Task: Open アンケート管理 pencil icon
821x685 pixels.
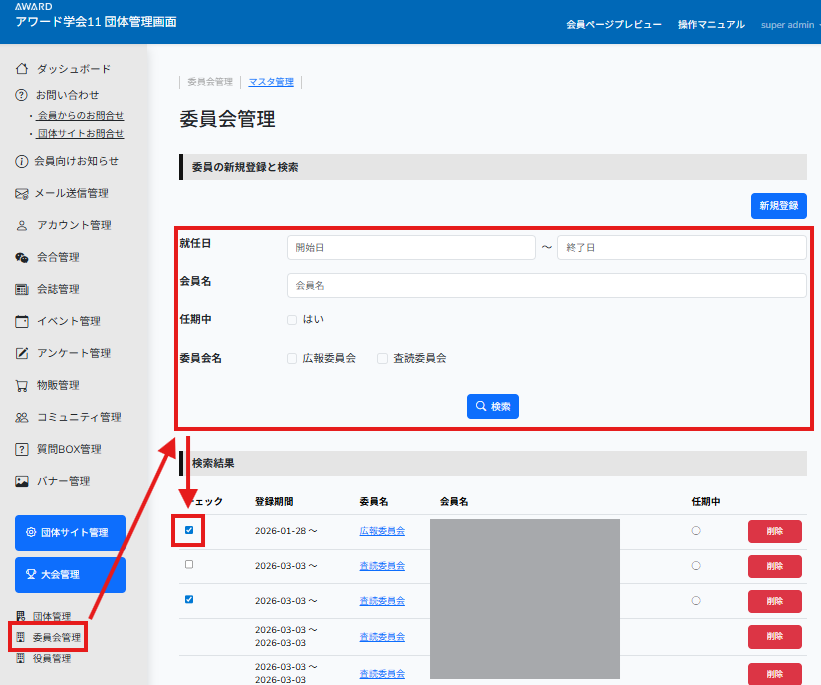Action: [22, 353]
